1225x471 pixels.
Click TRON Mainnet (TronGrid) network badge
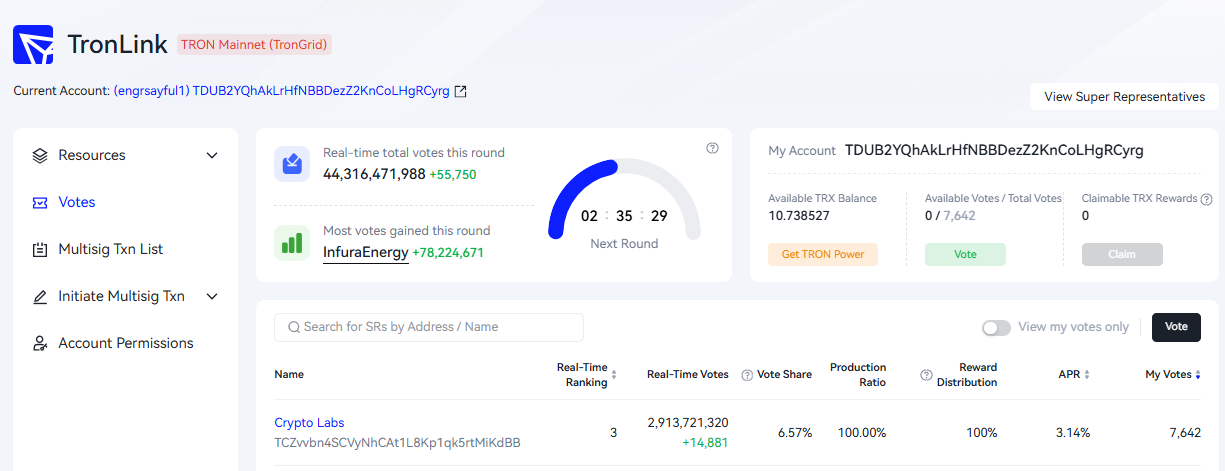coord(254,44)
